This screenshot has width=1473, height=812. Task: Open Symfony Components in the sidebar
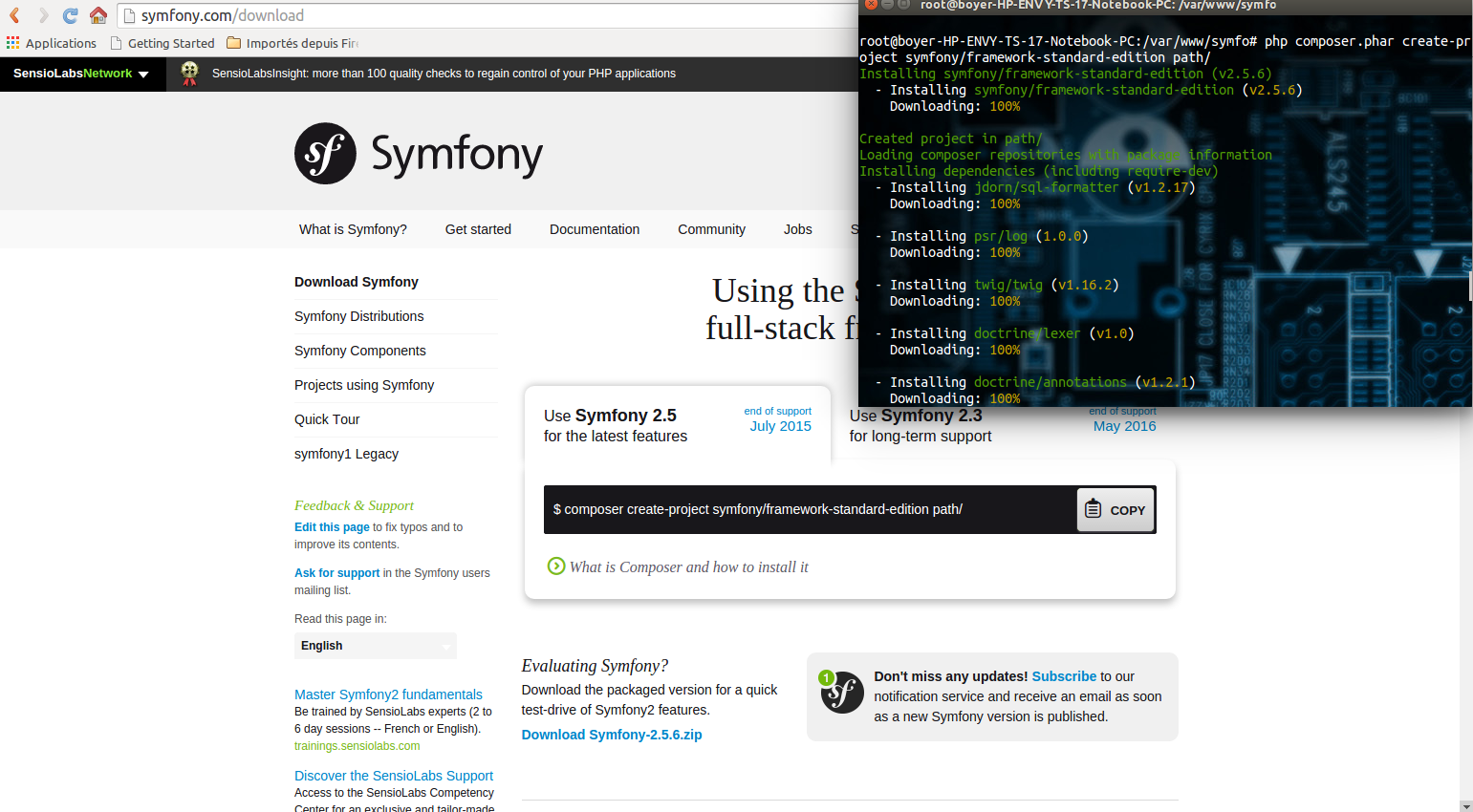tap(360, 351)
